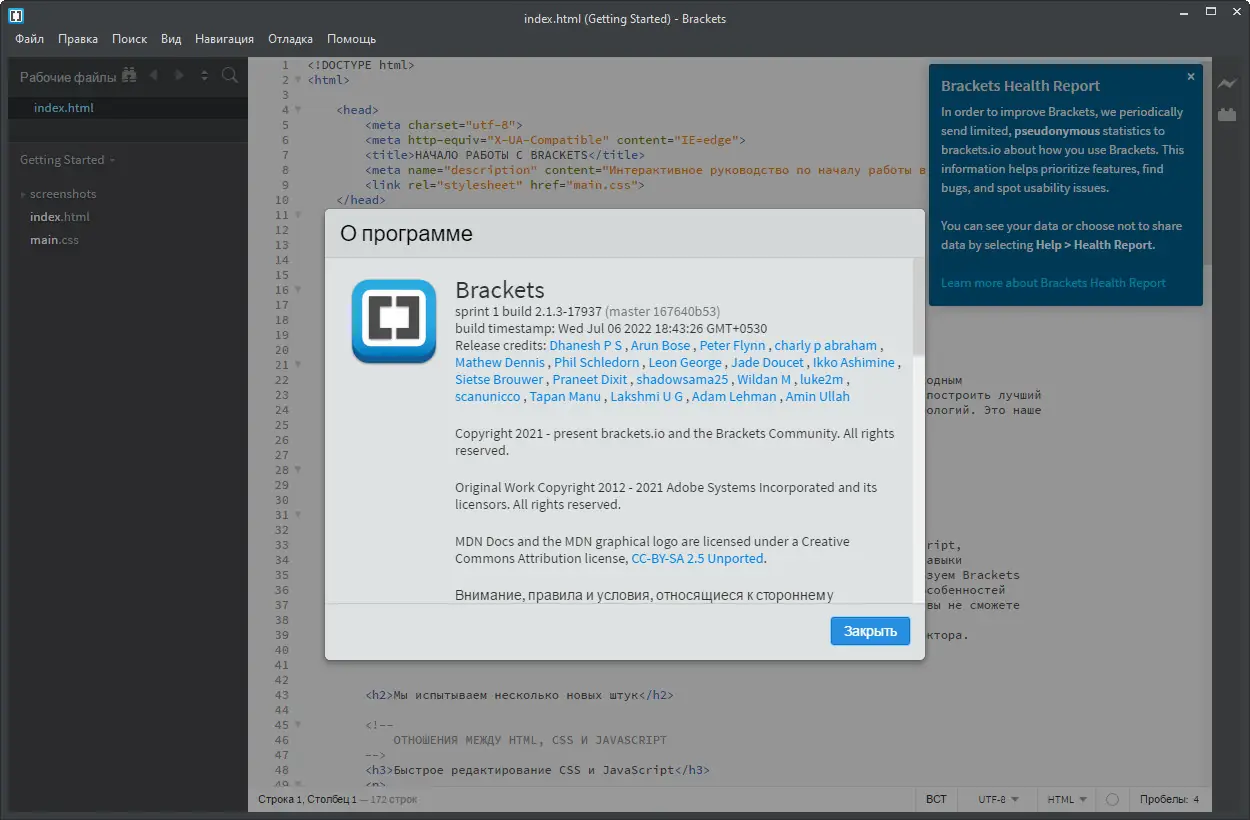Click line number 43 in the gutter

(281, 695)
